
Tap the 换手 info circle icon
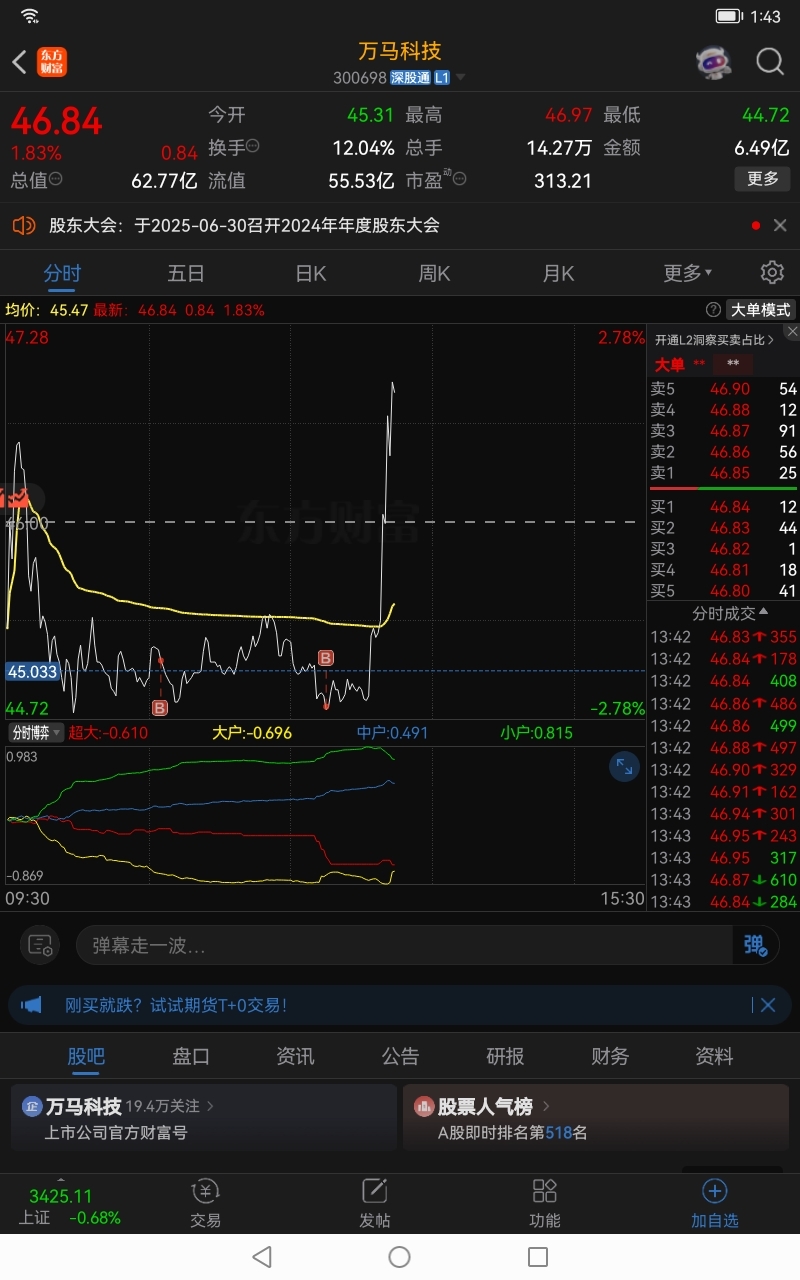pos(253,146)
